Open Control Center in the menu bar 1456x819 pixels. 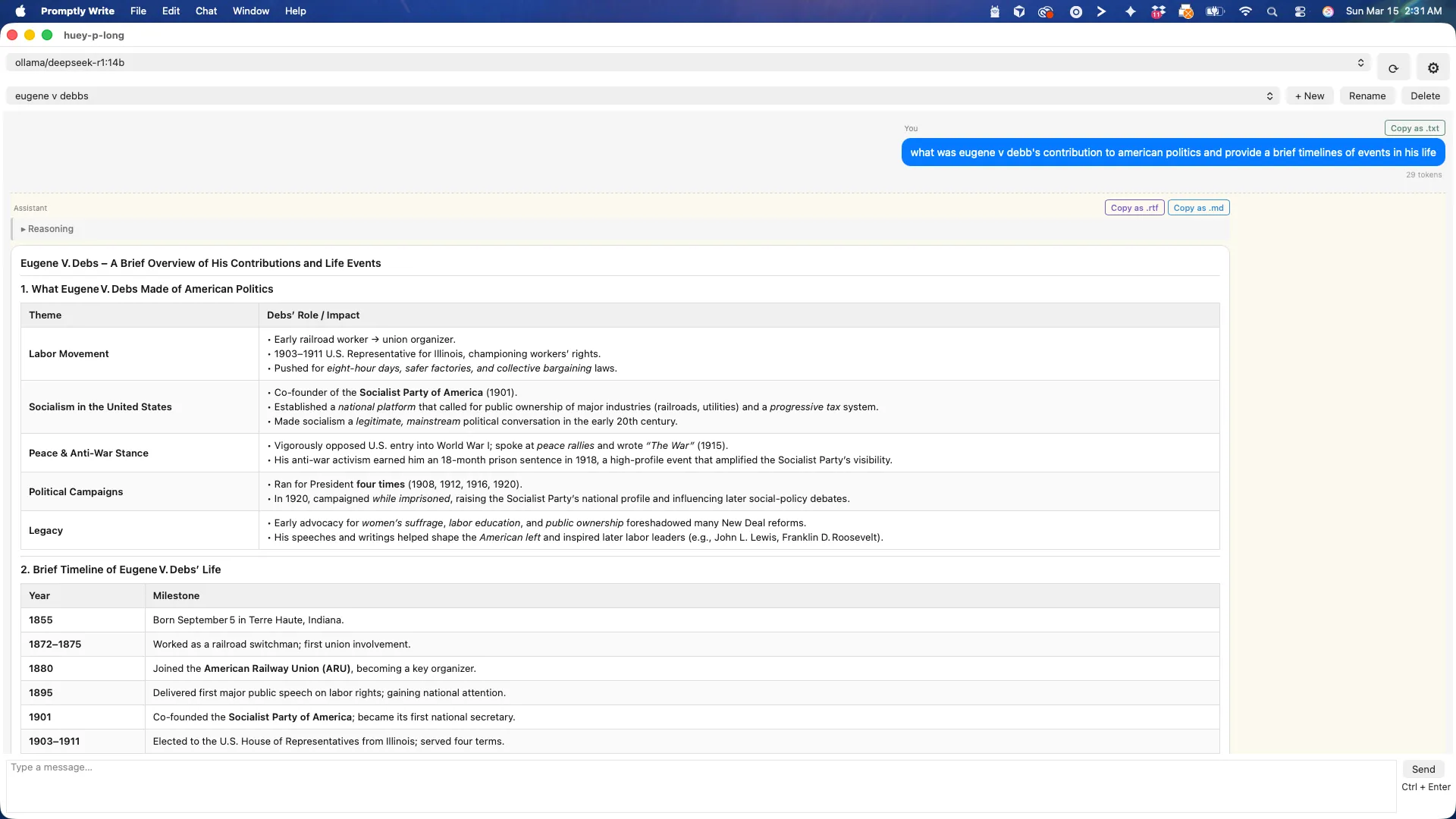coord(1300,11)
